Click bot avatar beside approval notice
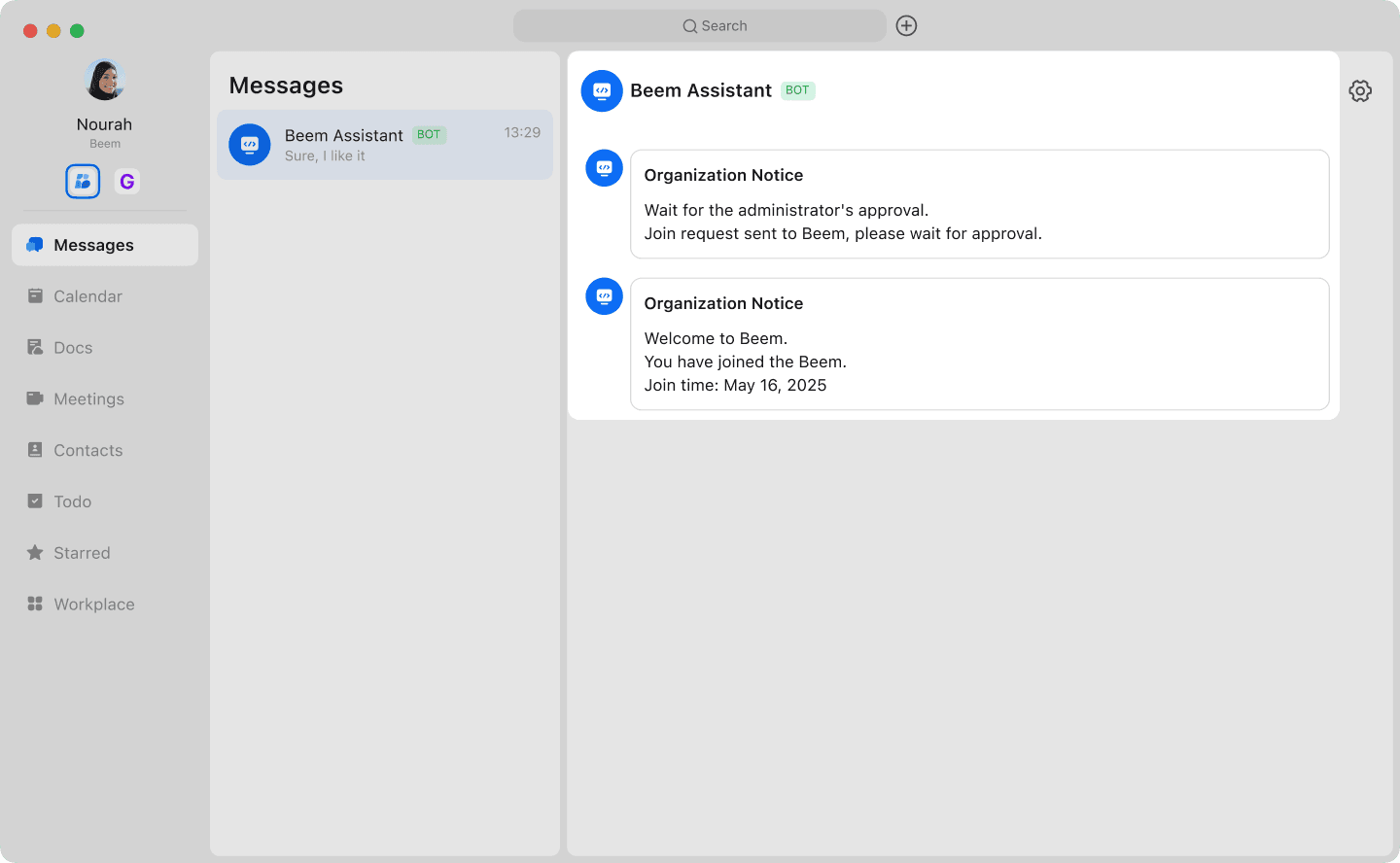 point(604,168)
